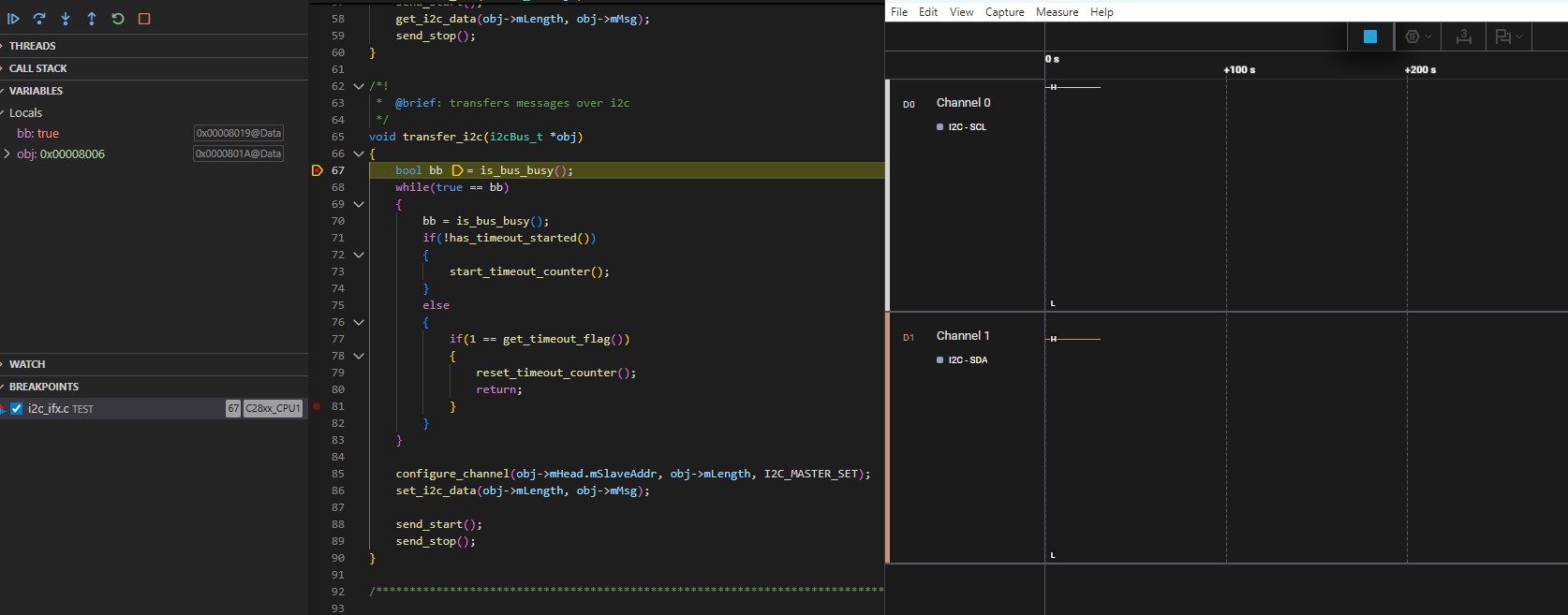Expand the obj variable
This screenshot has width=1568, height=615.
7,154
